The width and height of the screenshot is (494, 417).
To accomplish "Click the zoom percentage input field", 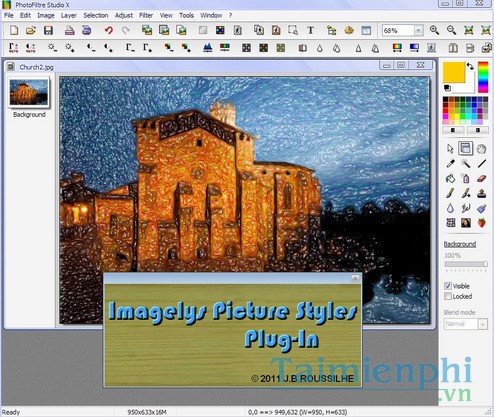I will click(x=398, y=30).
